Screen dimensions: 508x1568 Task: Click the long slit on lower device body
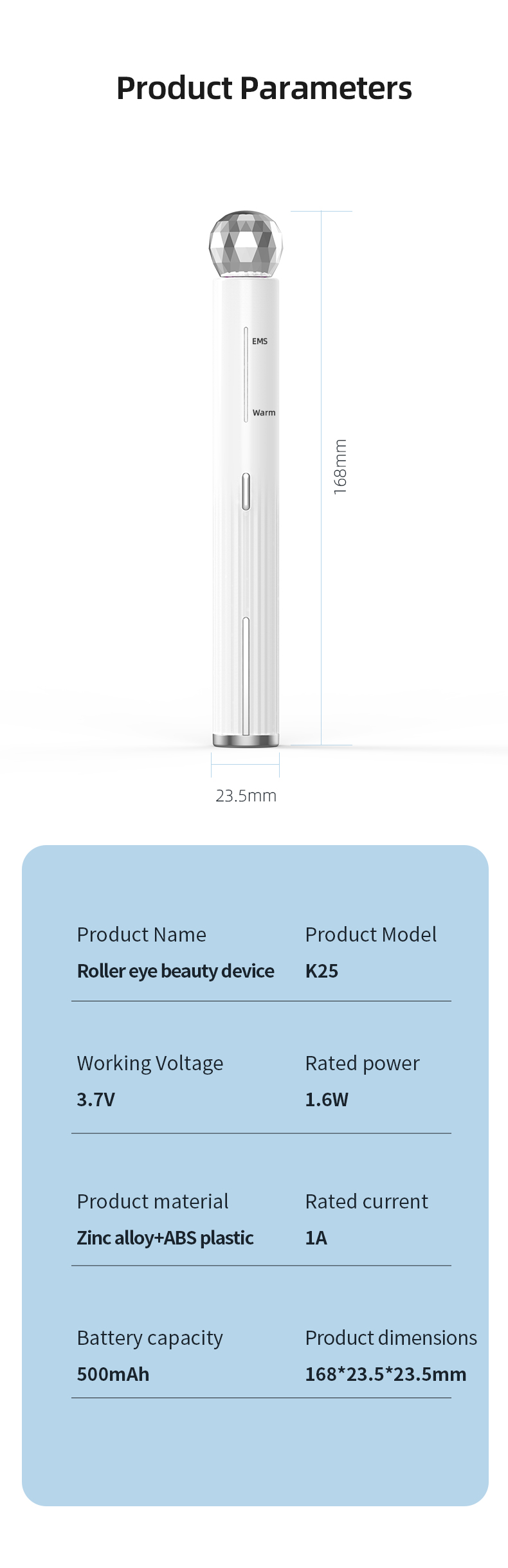pyautogui.click(x=246, y=675)
